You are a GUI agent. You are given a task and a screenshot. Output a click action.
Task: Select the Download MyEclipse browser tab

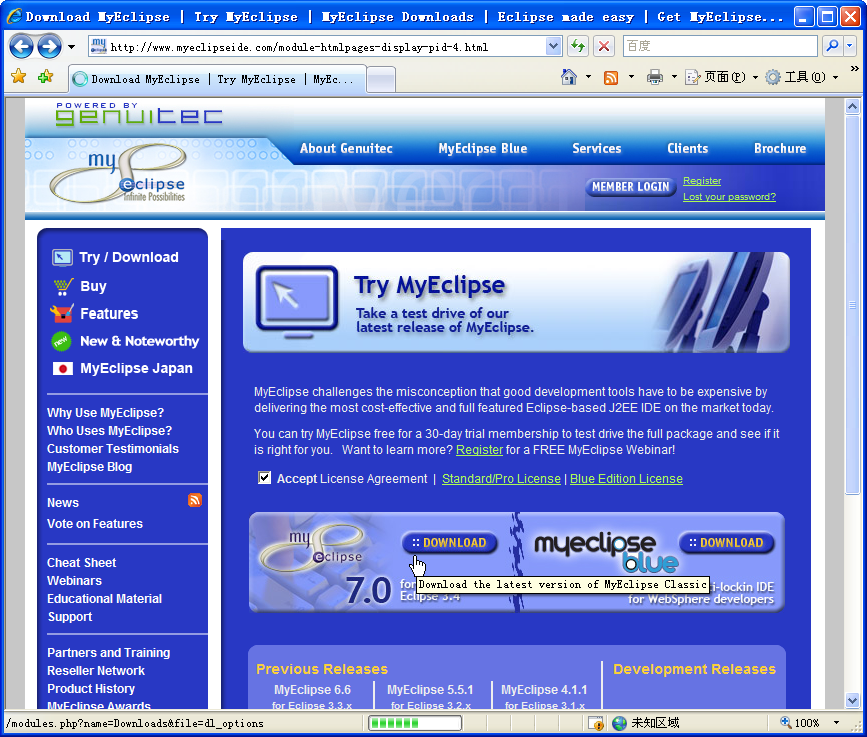click(217, 79)
